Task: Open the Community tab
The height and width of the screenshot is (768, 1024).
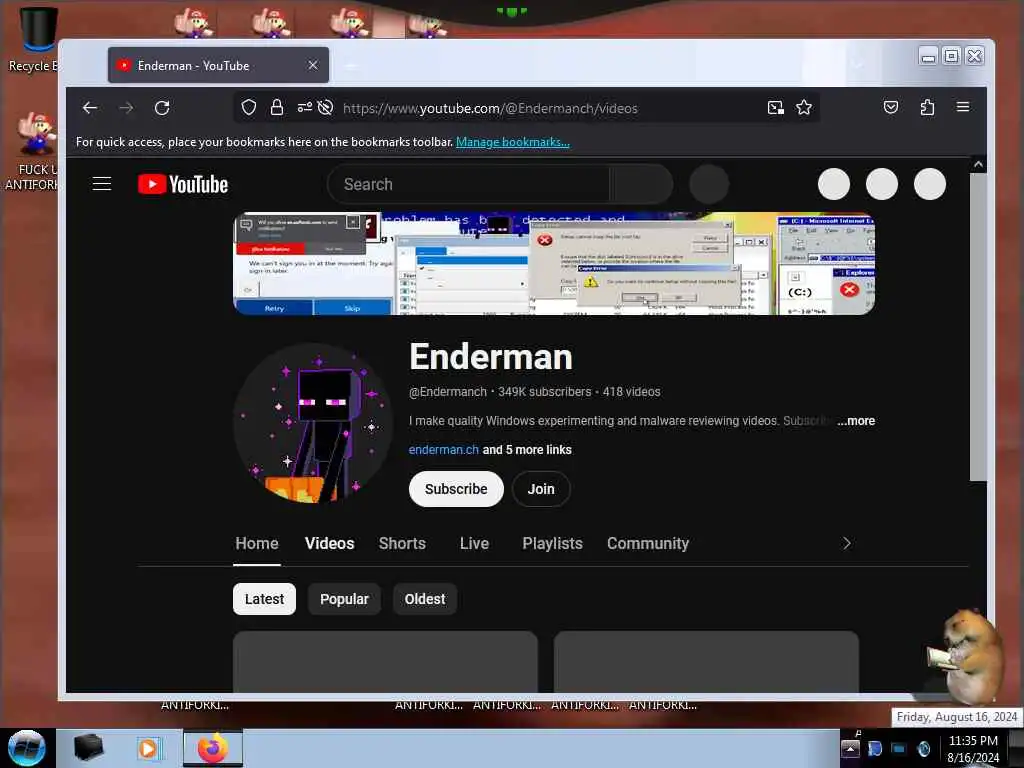Action: (x=648, y=543)
